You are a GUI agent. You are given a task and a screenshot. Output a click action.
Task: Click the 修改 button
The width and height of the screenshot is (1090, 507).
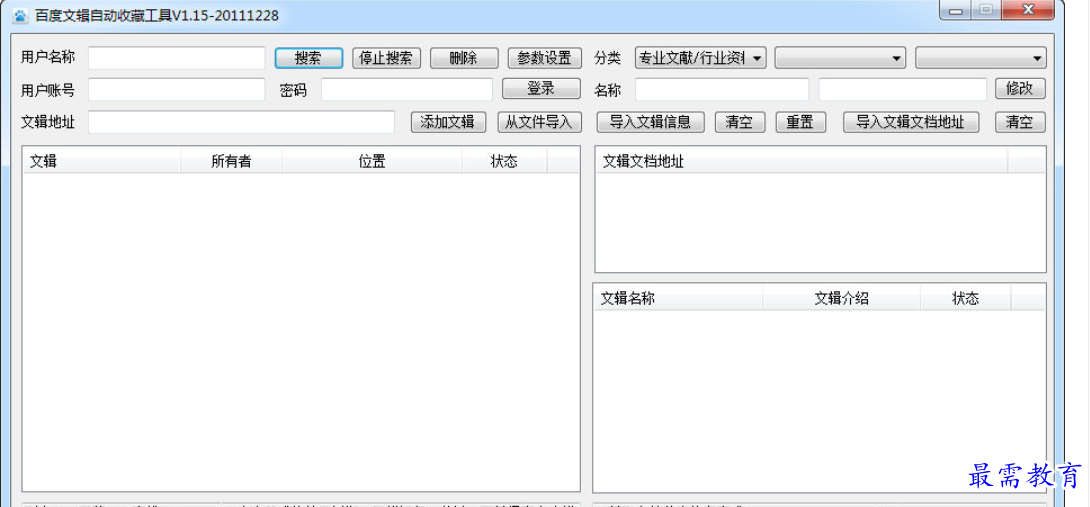pyautogui.click(x=1020, y=88)
